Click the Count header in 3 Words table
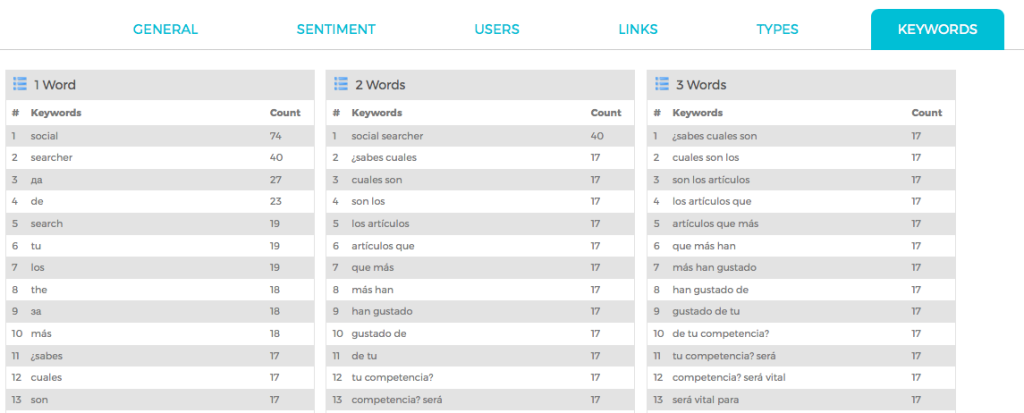The width and height of the screenshot is (1024, 413). pos(927,112)
